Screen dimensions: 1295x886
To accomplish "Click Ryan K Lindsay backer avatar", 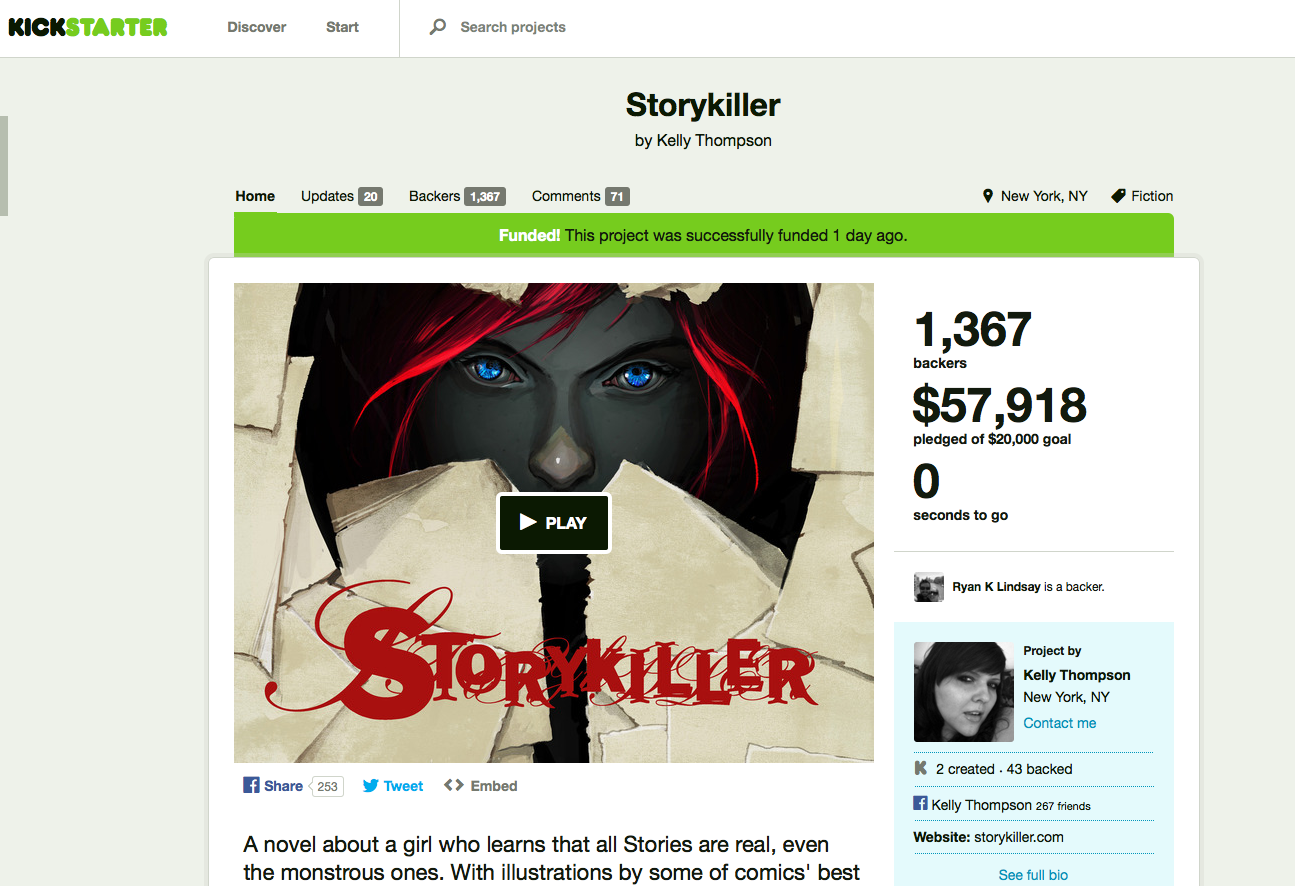I will pyautogui.click(x=929, y=587).
